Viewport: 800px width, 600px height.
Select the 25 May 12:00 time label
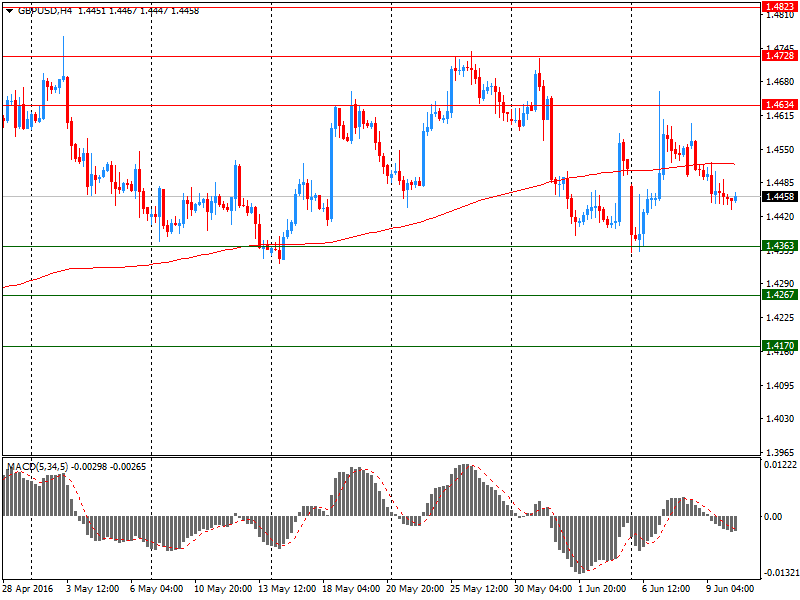[479, 589]
